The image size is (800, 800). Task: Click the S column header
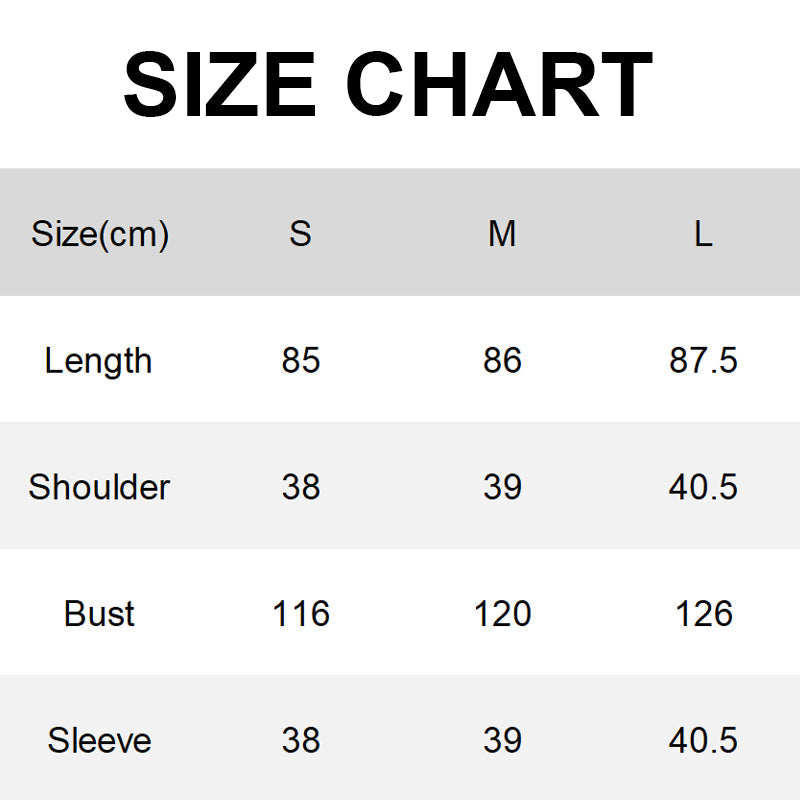pyautogui.click(x=300, y=234)
